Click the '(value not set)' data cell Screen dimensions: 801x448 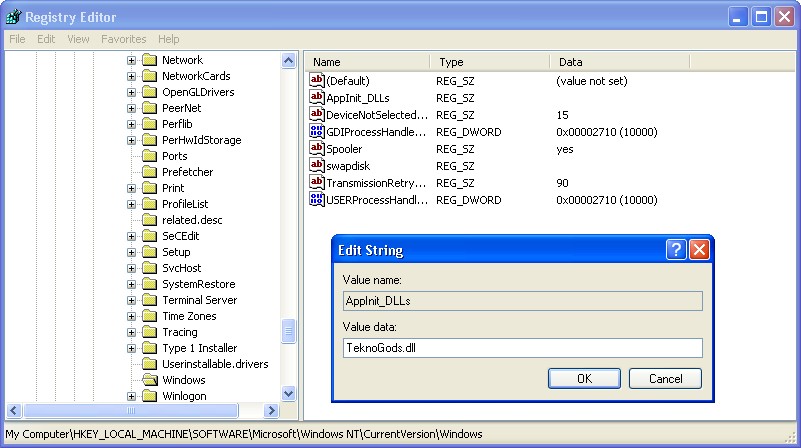592,81
